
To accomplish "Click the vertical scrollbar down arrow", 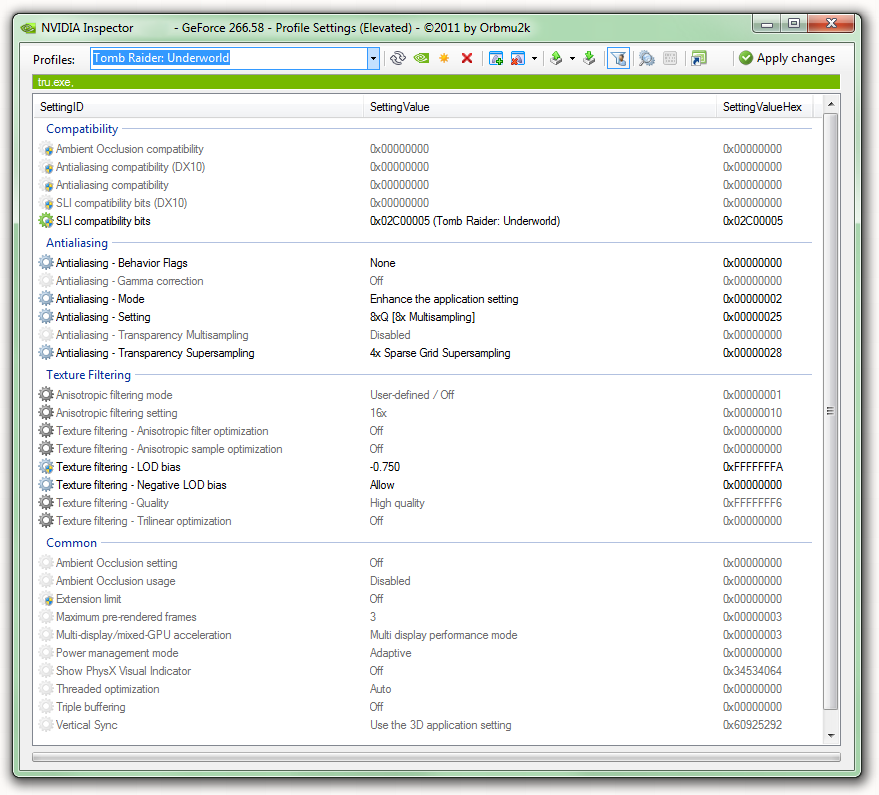I will click(831, 736).
